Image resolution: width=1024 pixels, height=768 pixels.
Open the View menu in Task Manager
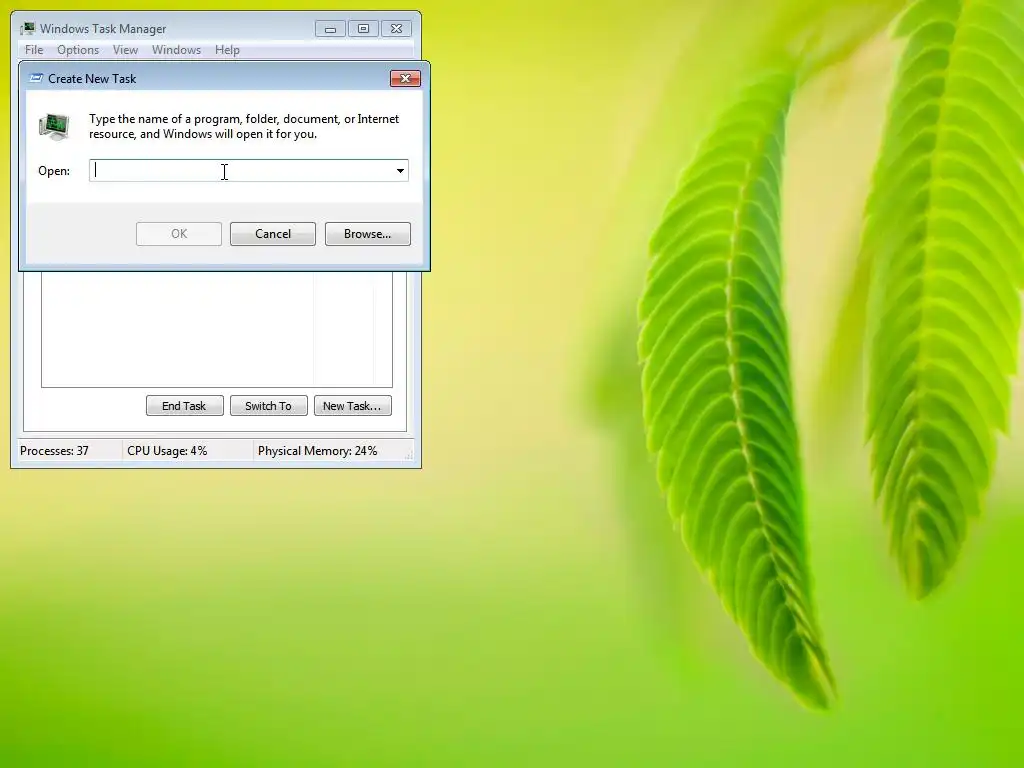pyautogui.click(x=125, y=50)
